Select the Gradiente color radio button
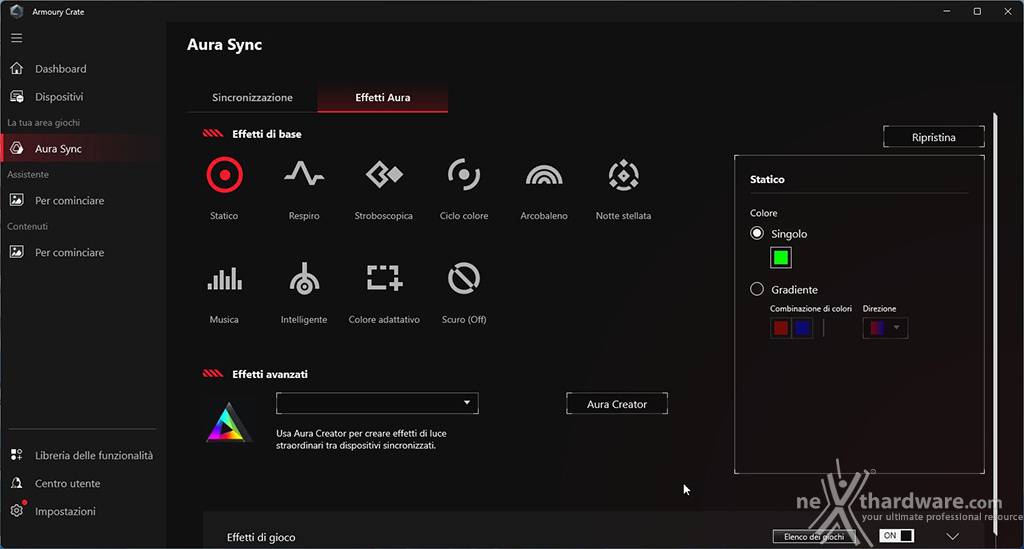The height and width of the screenshot is (549, 1024). 757,289
